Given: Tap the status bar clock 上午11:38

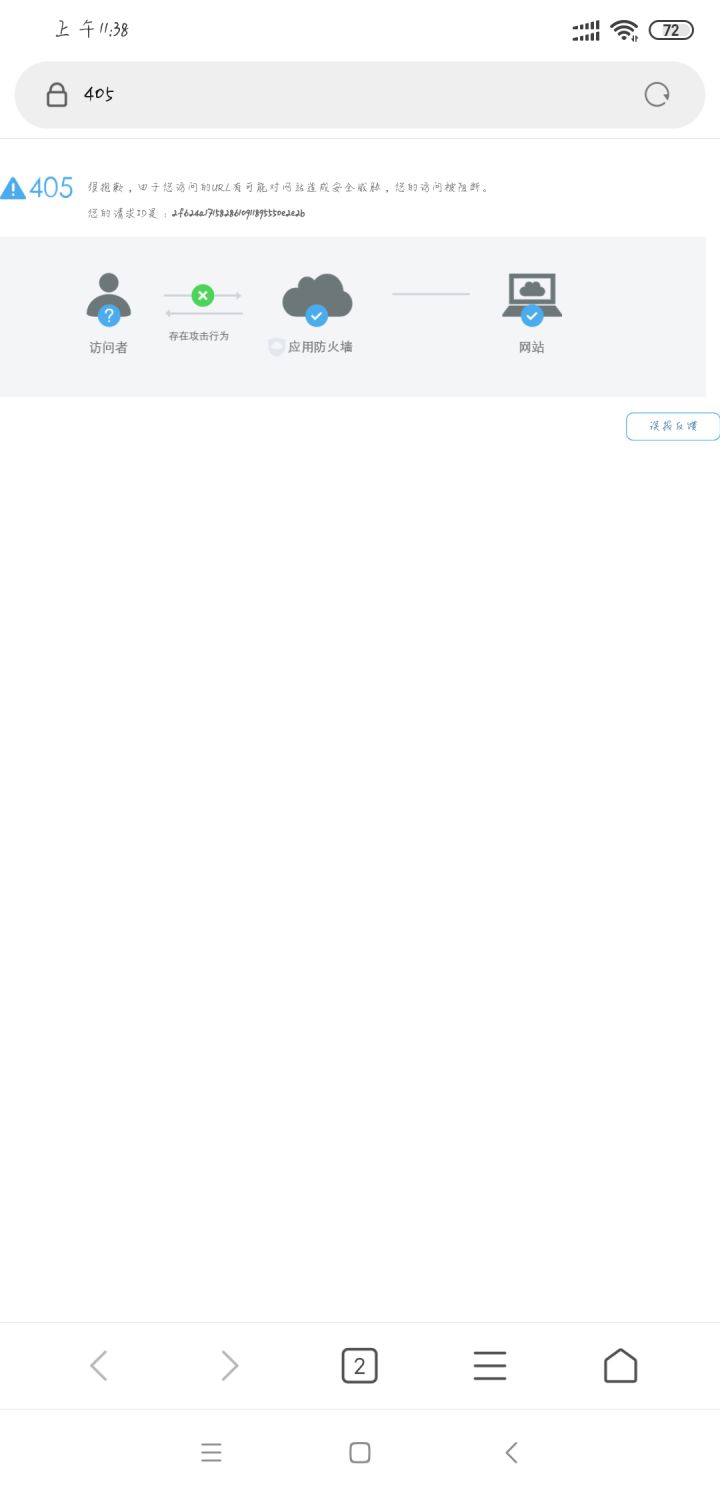Looking at the screenshot, I should pos(92,29).
